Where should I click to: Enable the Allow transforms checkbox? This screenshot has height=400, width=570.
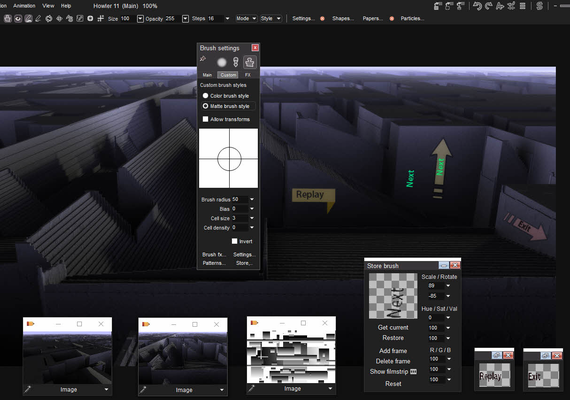(205, 119)
